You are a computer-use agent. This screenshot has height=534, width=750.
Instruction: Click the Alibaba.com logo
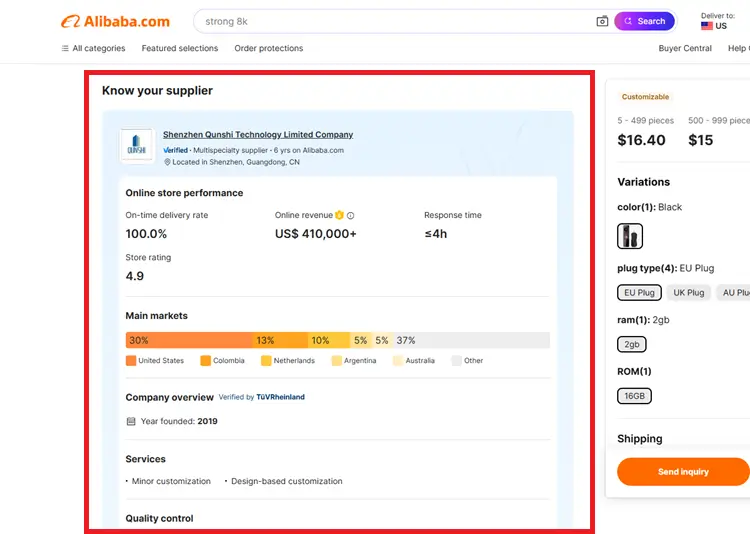pyautogui.click(x=115, y=22)
